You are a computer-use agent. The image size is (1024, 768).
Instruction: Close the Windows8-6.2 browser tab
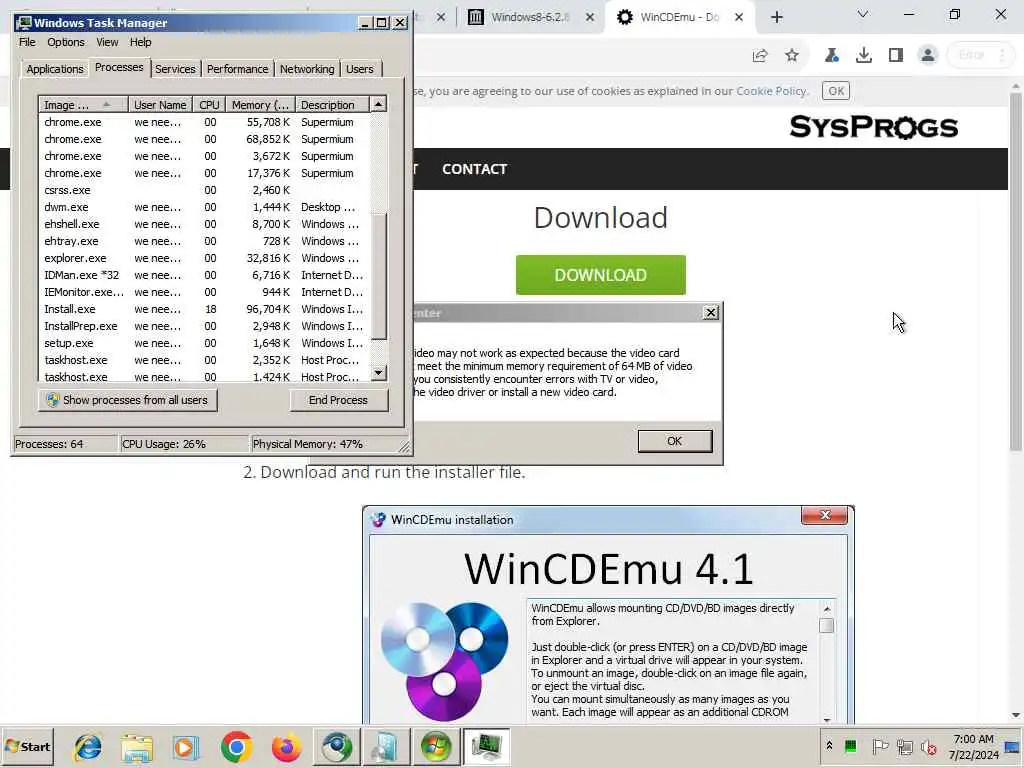(x=590, y=17)
